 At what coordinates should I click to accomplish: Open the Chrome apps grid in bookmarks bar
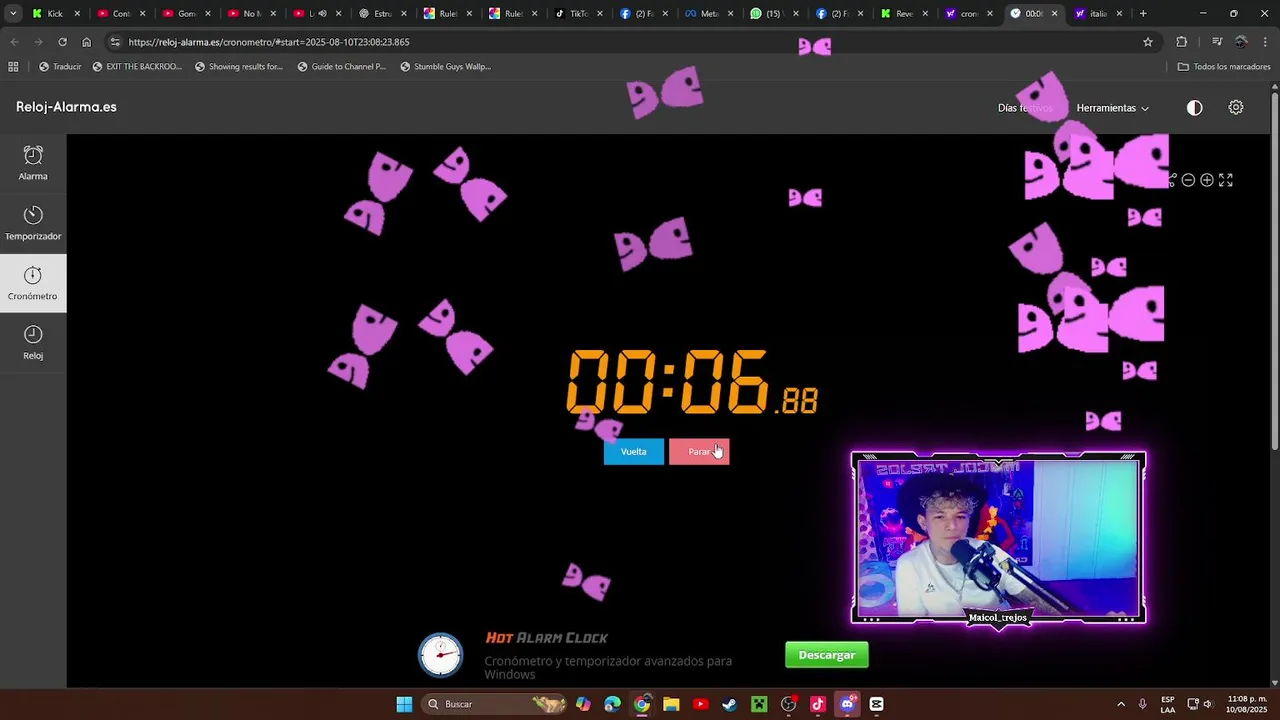13,67
